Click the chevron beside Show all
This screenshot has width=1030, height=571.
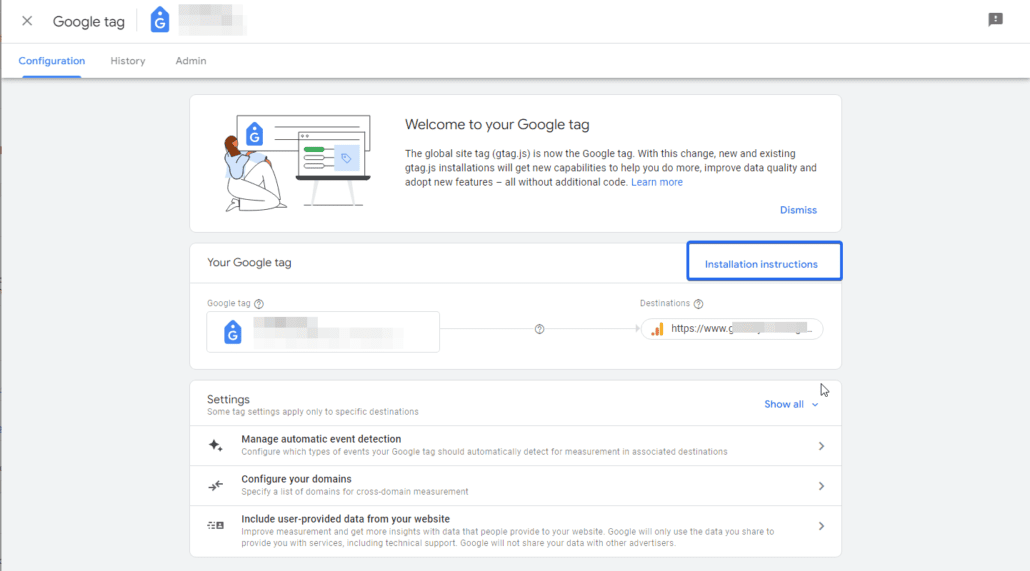tap(815, 405)
